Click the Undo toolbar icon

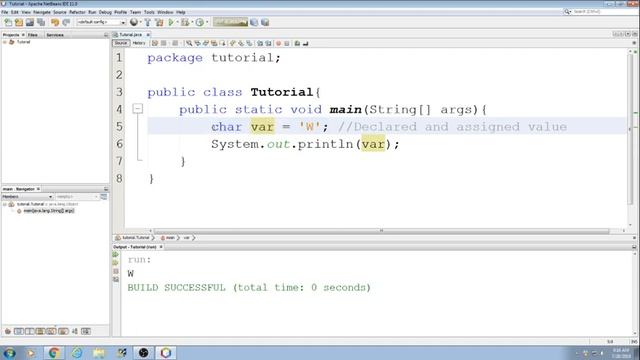click(x=55, y=22)
